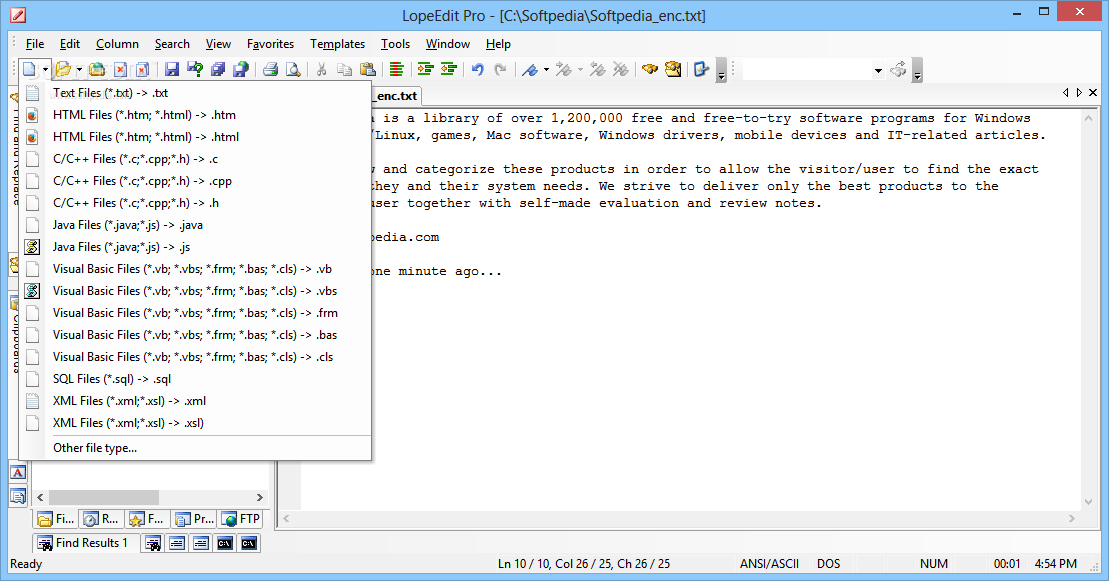Click the Find in Files icon
The width and height of the screenshot is (1109, 581).
tap(673, 69)
